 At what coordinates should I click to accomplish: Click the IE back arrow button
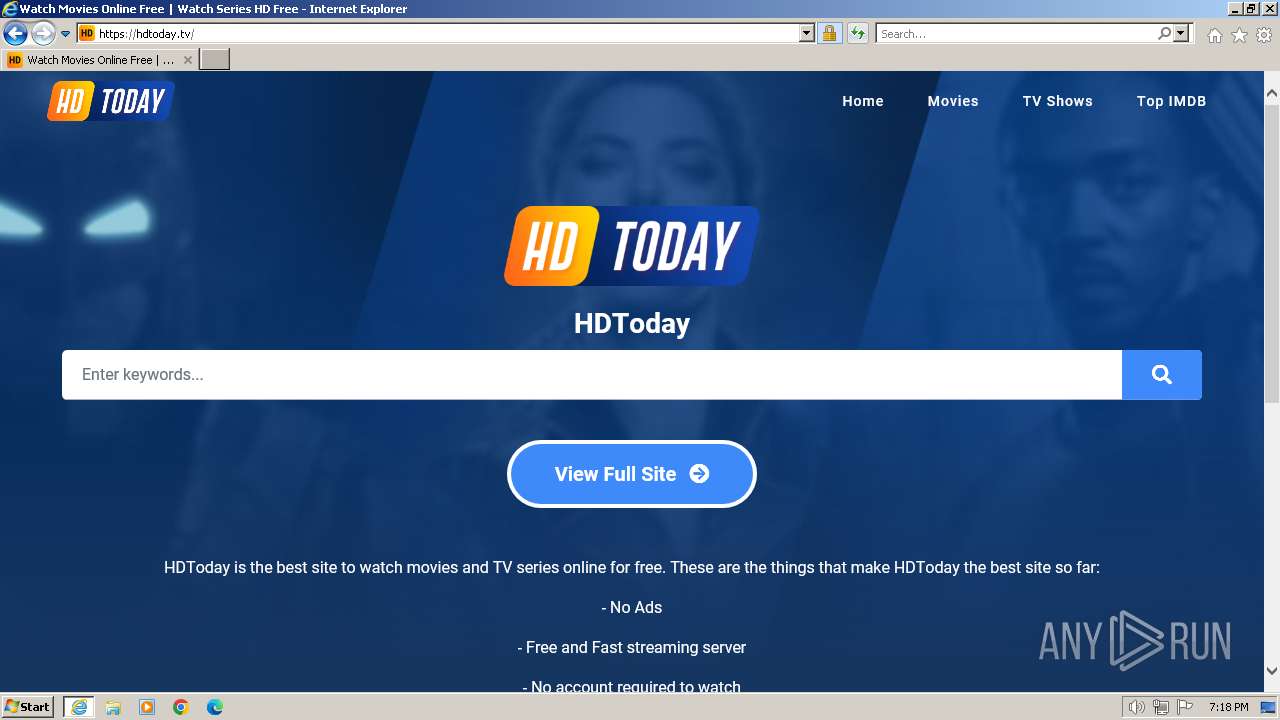point(15,34)
